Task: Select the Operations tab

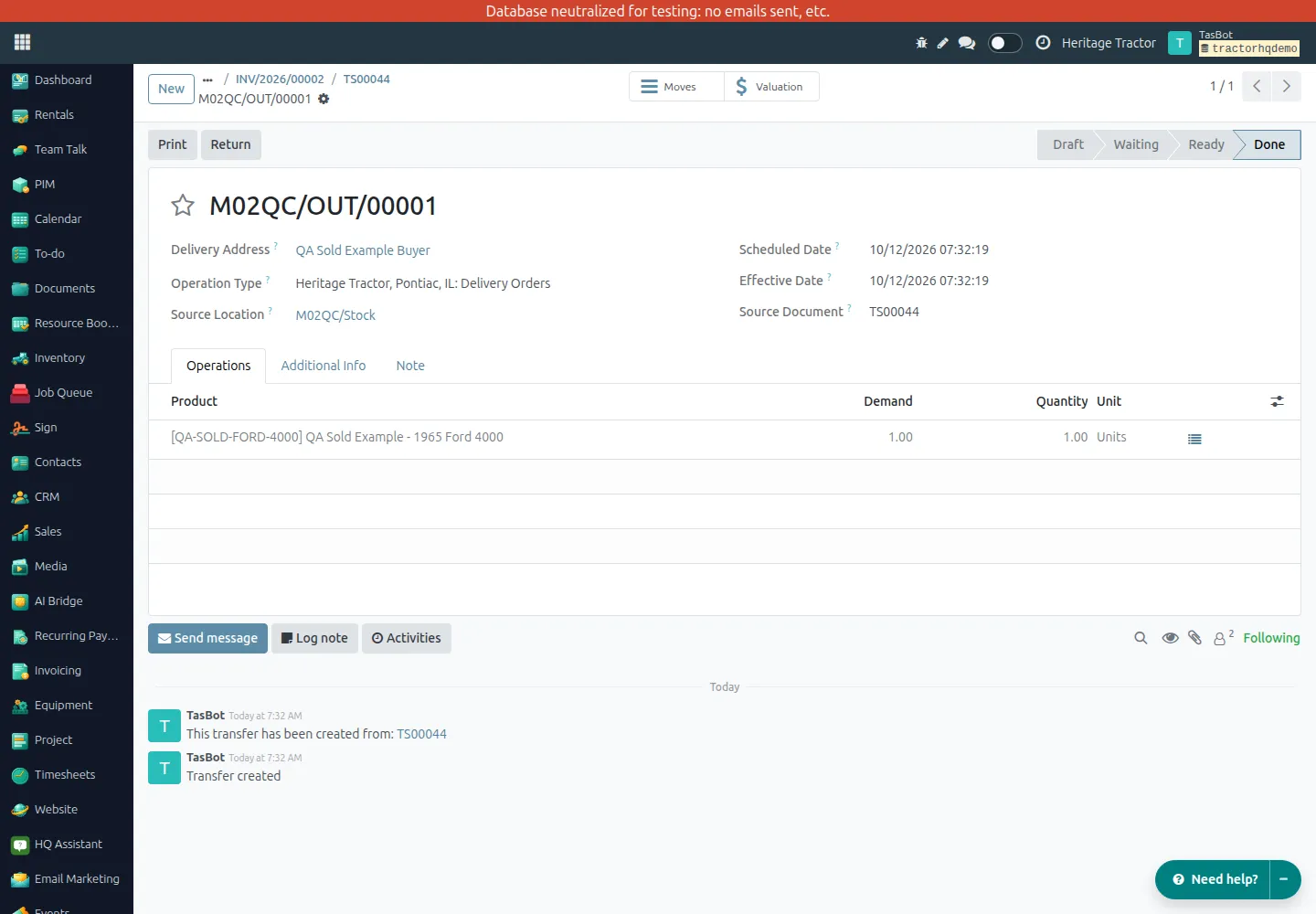Action: point(218,366)
